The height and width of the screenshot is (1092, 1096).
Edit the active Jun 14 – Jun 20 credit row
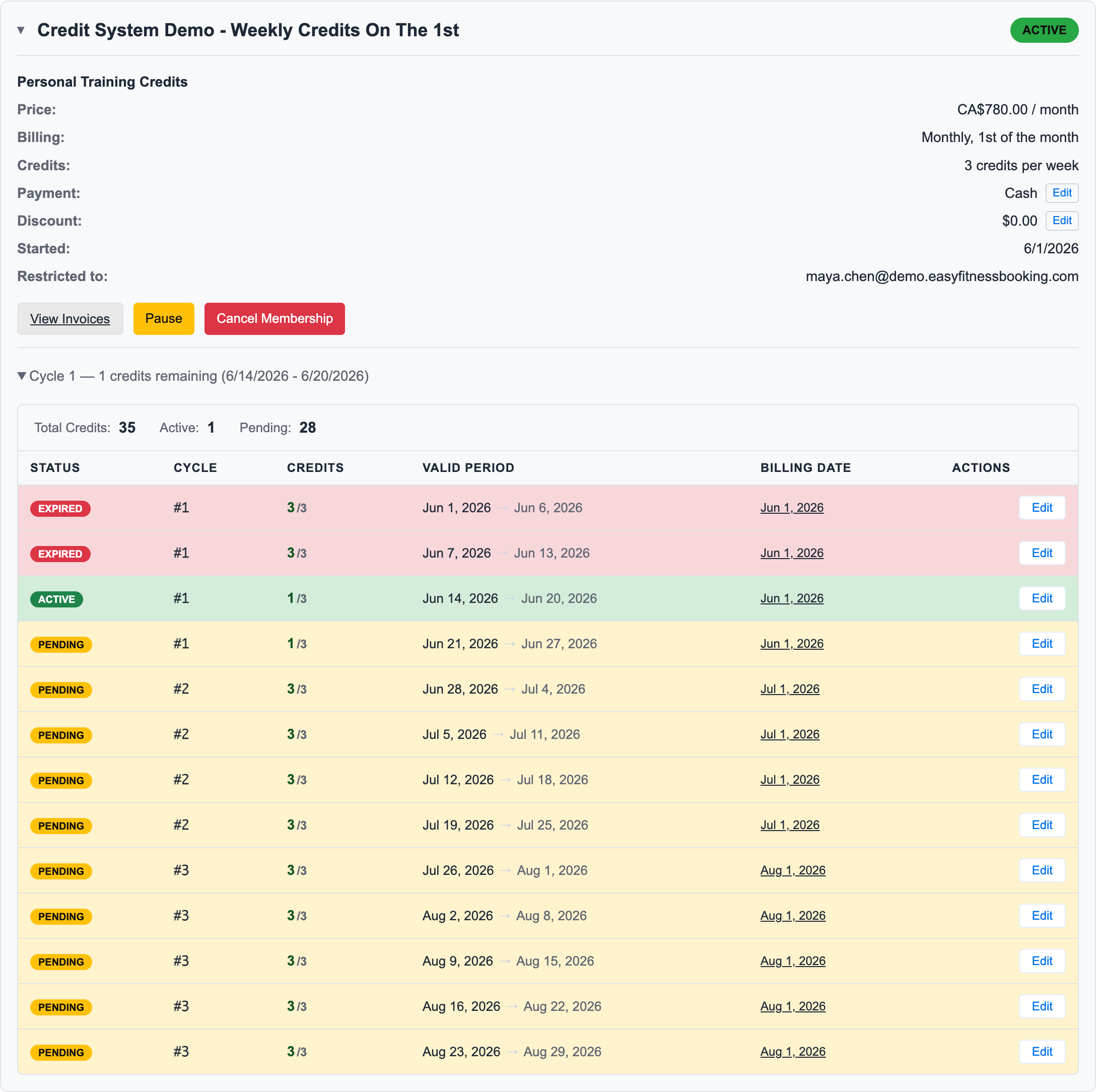click(x=1042, y=598)
